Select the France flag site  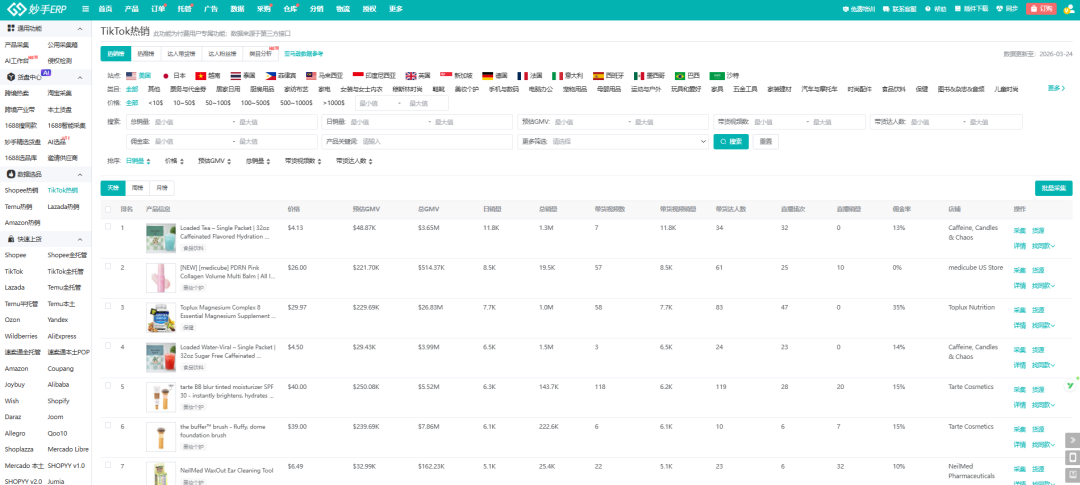coord(522,76)
